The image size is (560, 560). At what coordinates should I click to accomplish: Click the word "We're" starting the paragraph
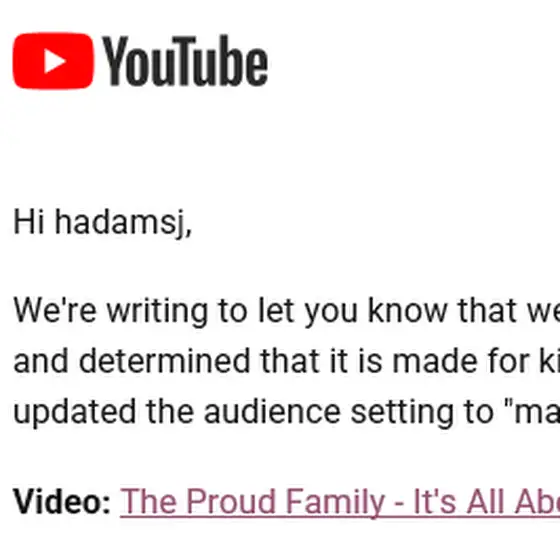point(55,311)
